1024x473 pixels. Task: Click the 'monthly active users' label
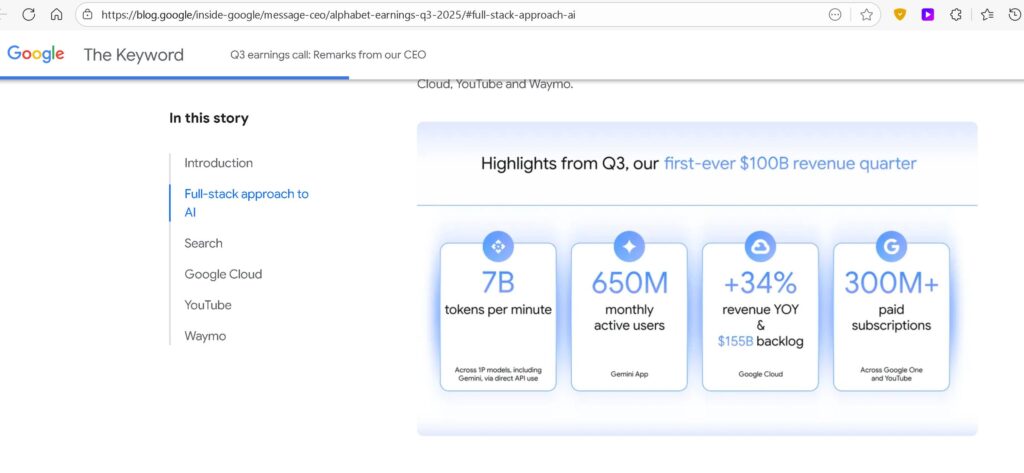click(630, 318)
